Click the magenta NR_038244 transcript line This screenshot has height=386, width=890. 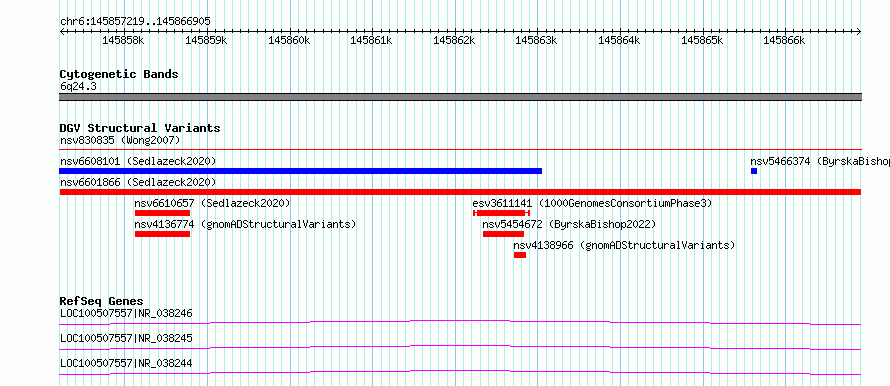coord(460,372)
